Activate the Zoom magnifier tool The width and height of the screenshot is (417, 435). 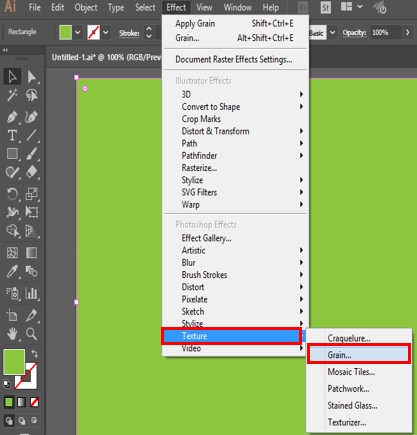pyautogui.click(x=32, y=334)
